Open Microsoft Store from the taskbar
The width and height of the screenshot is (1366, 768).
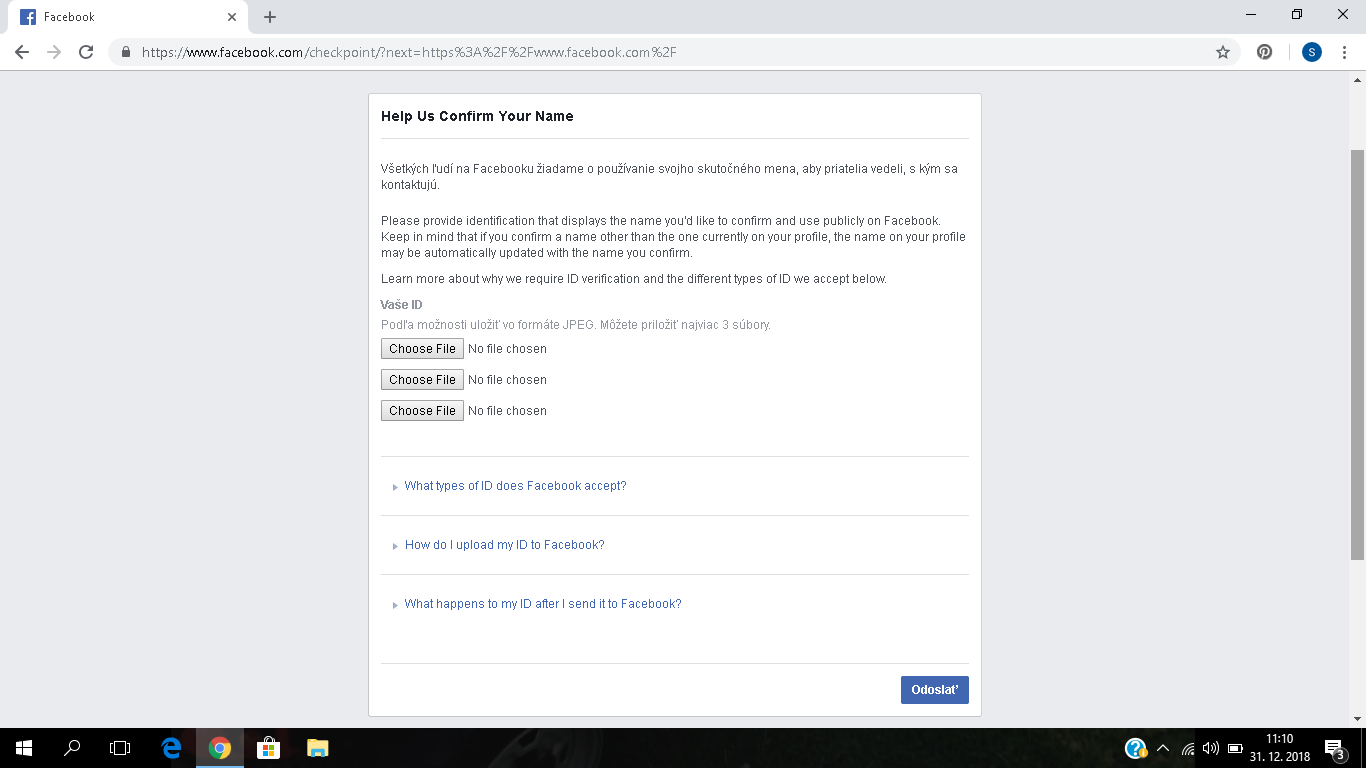coord(268,748)
